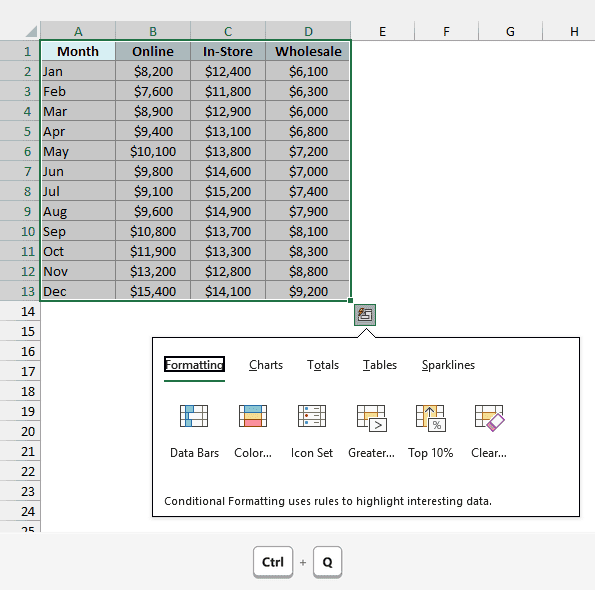Viewport: 595px width, 590px height.
Task: Select row 1 header
Action: (x=20, y=51)
